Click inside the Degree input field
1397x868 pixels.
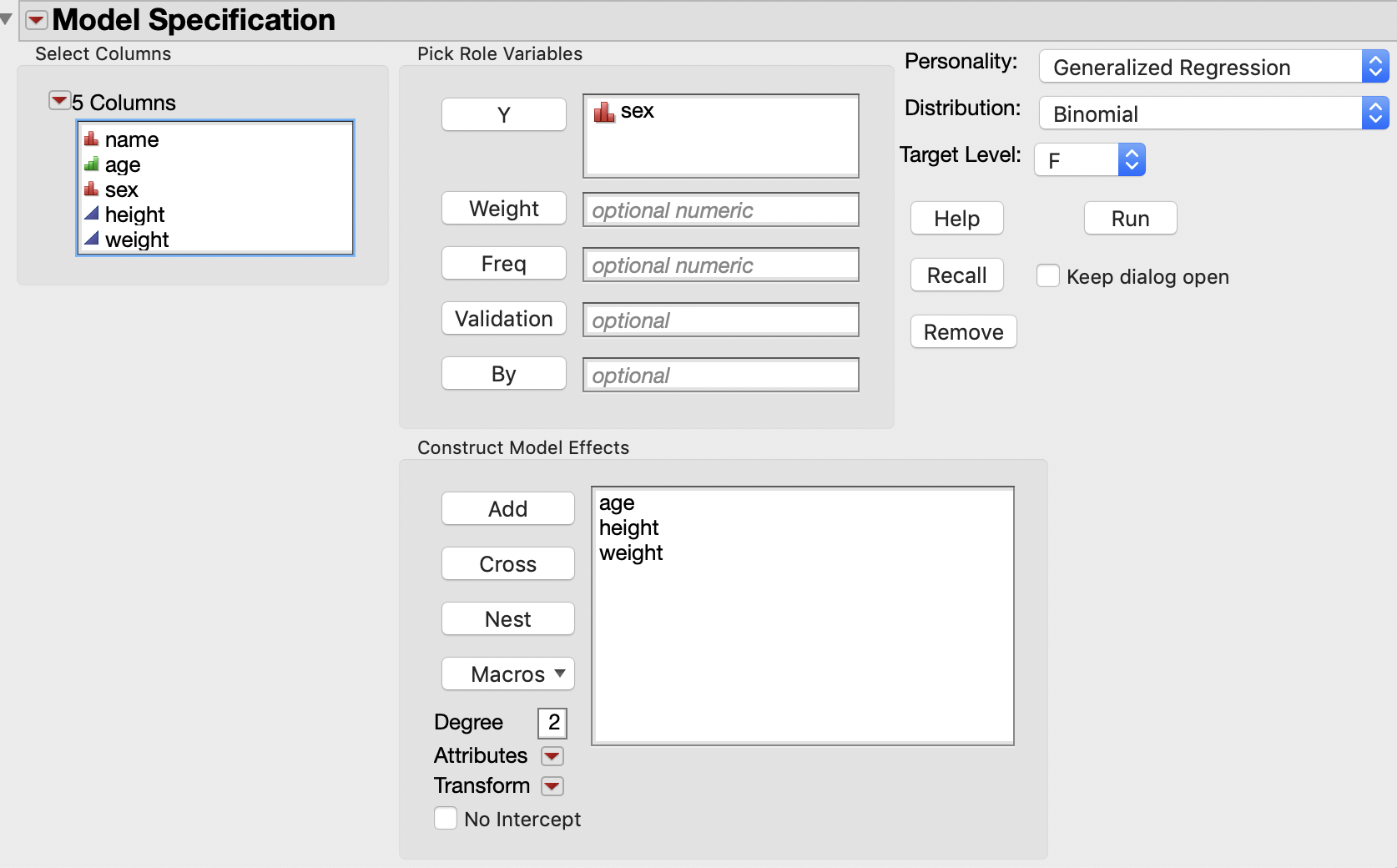tap(552, 723)
